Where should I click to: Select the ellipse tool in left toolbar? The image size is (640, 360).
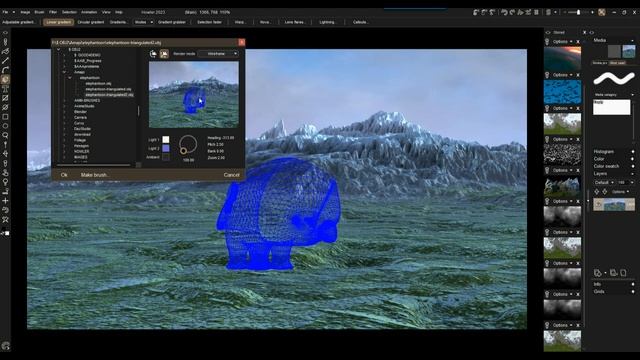click(x=5, y=126)
